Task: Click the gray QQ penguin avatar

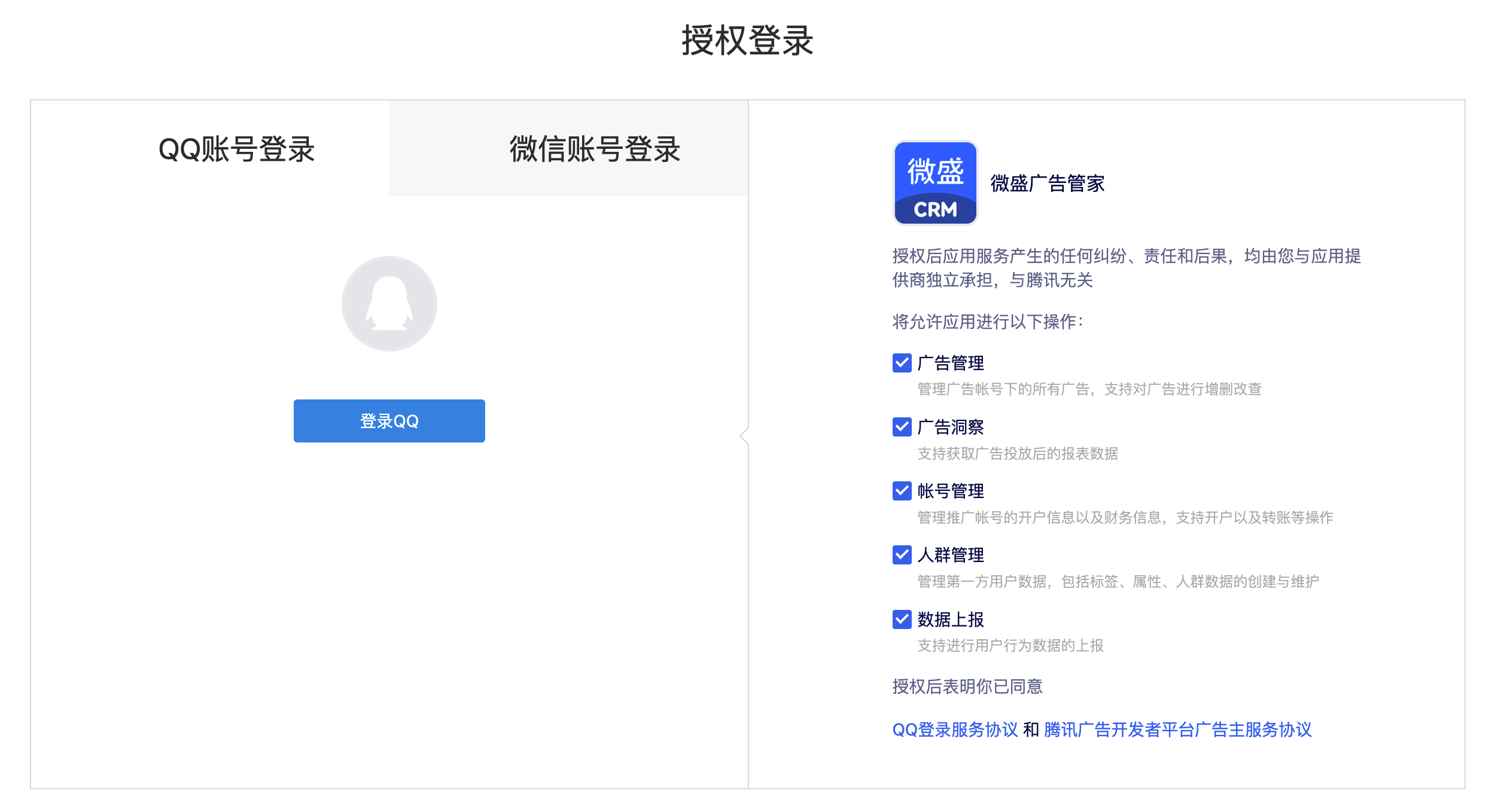Action: (389, 304)
